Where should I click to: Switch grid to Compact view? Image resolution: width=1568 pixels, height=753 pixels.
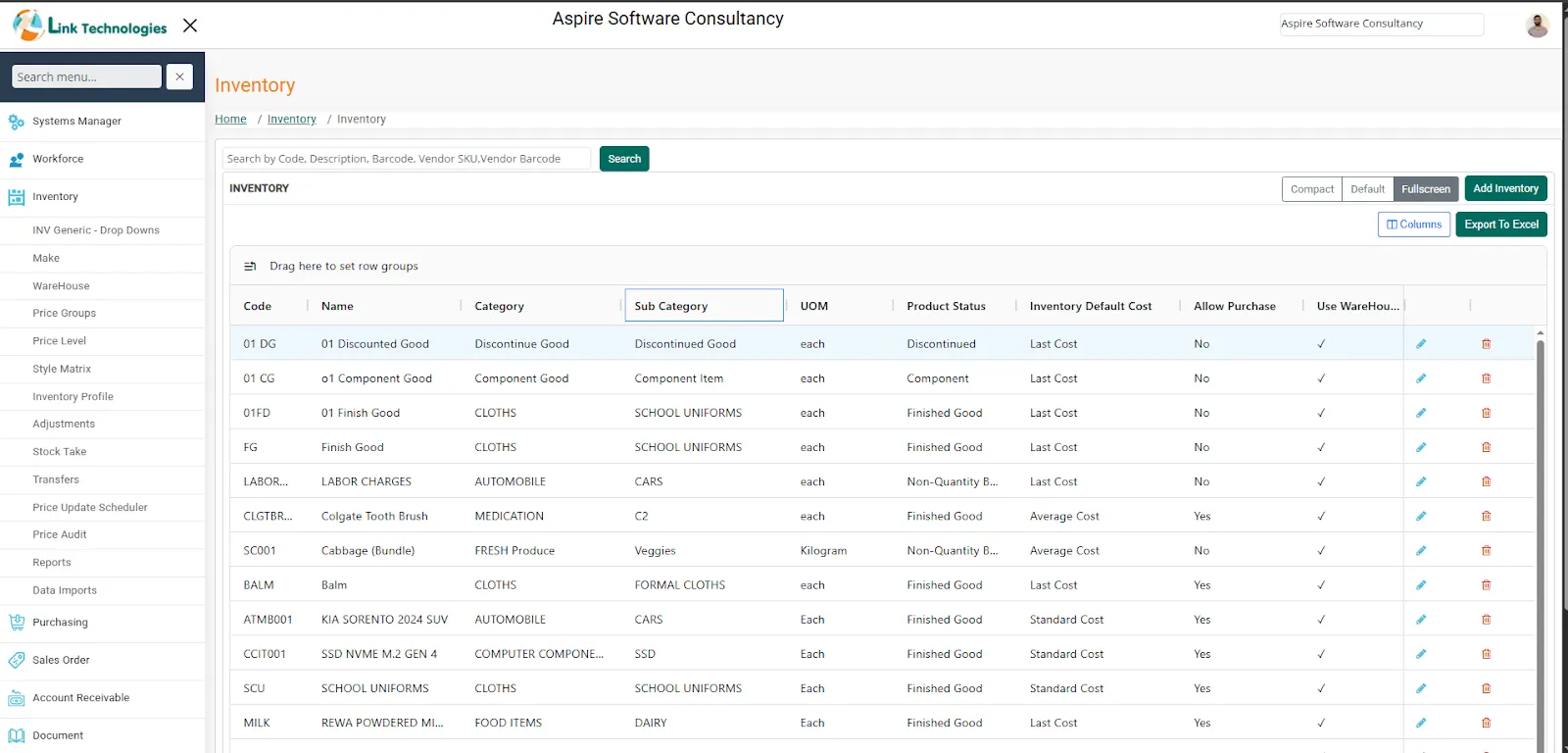click(x=1311, y=189)
